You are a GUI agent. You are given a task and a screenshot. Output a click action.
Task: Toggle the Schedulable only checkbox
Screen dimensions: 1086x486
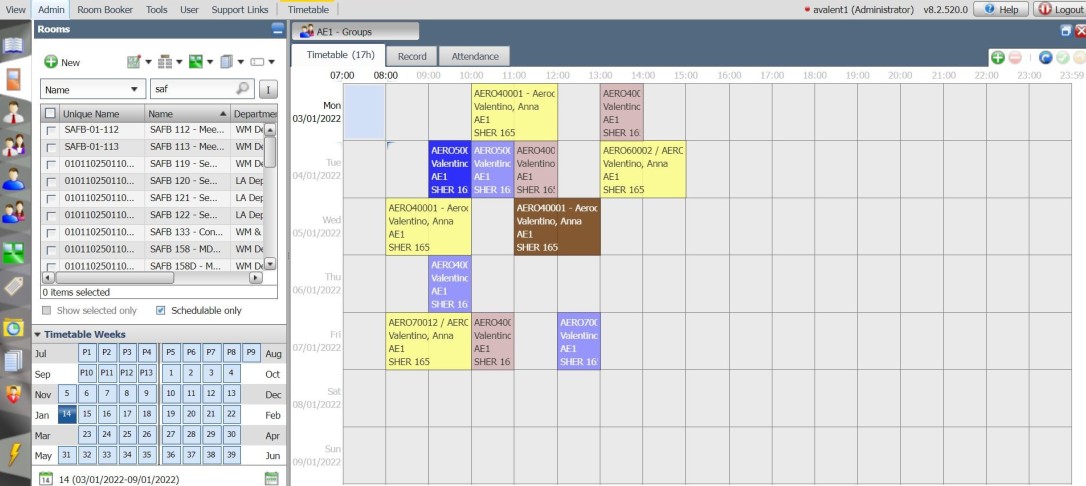[x=163, y=310]
